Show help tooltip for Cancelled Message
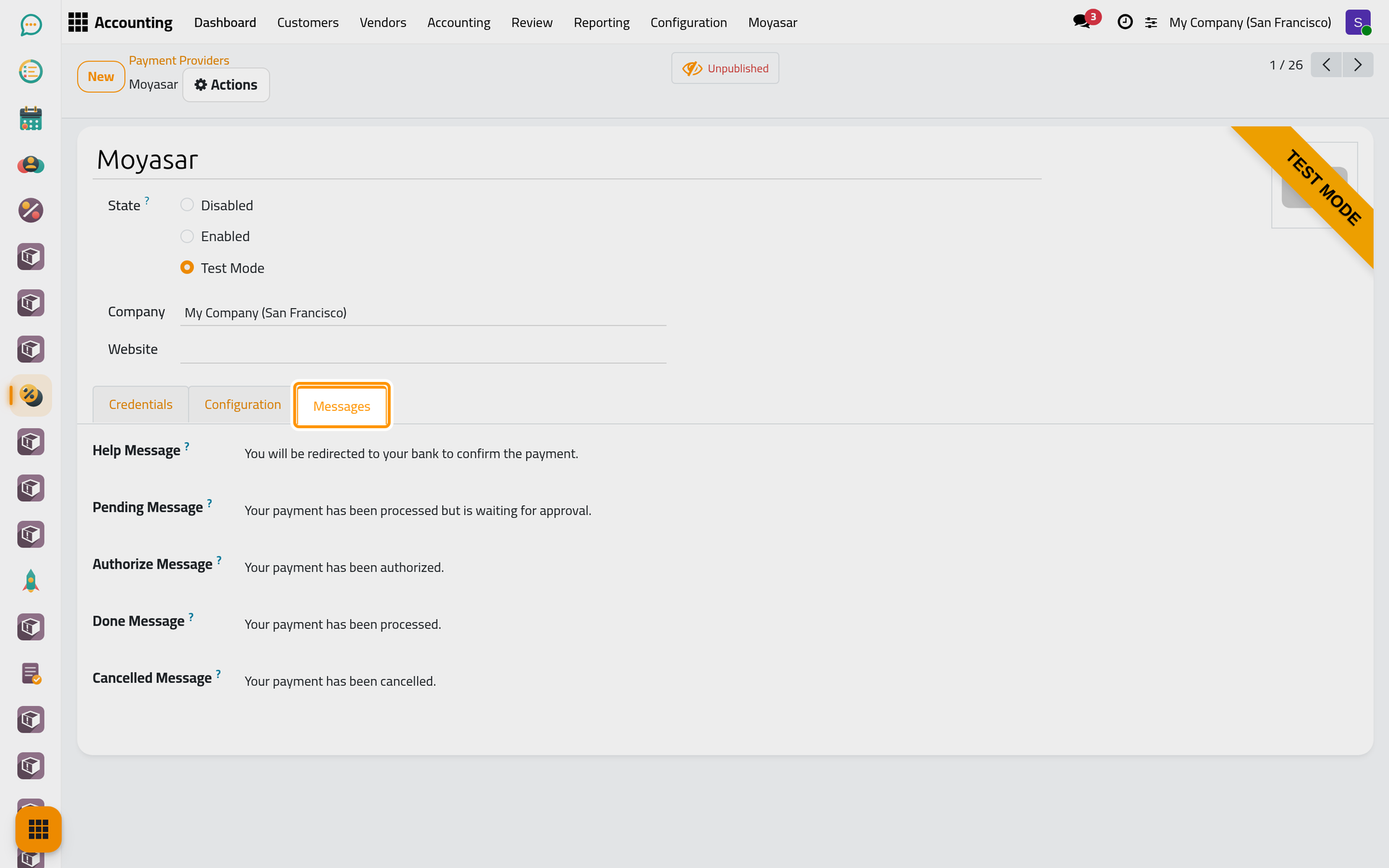This screenshot has width=1389, height=868. tap(218, 673)
